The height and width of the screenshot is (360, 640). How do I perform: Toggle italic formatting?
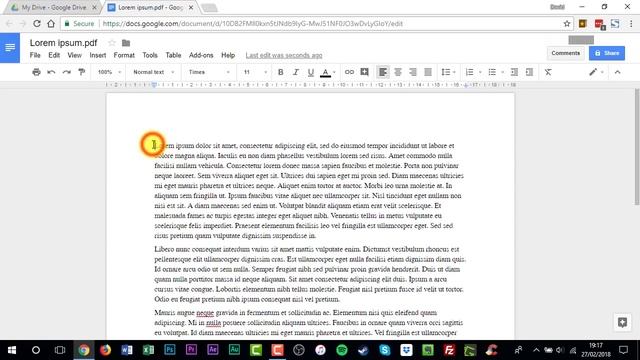tap(296, 72)
